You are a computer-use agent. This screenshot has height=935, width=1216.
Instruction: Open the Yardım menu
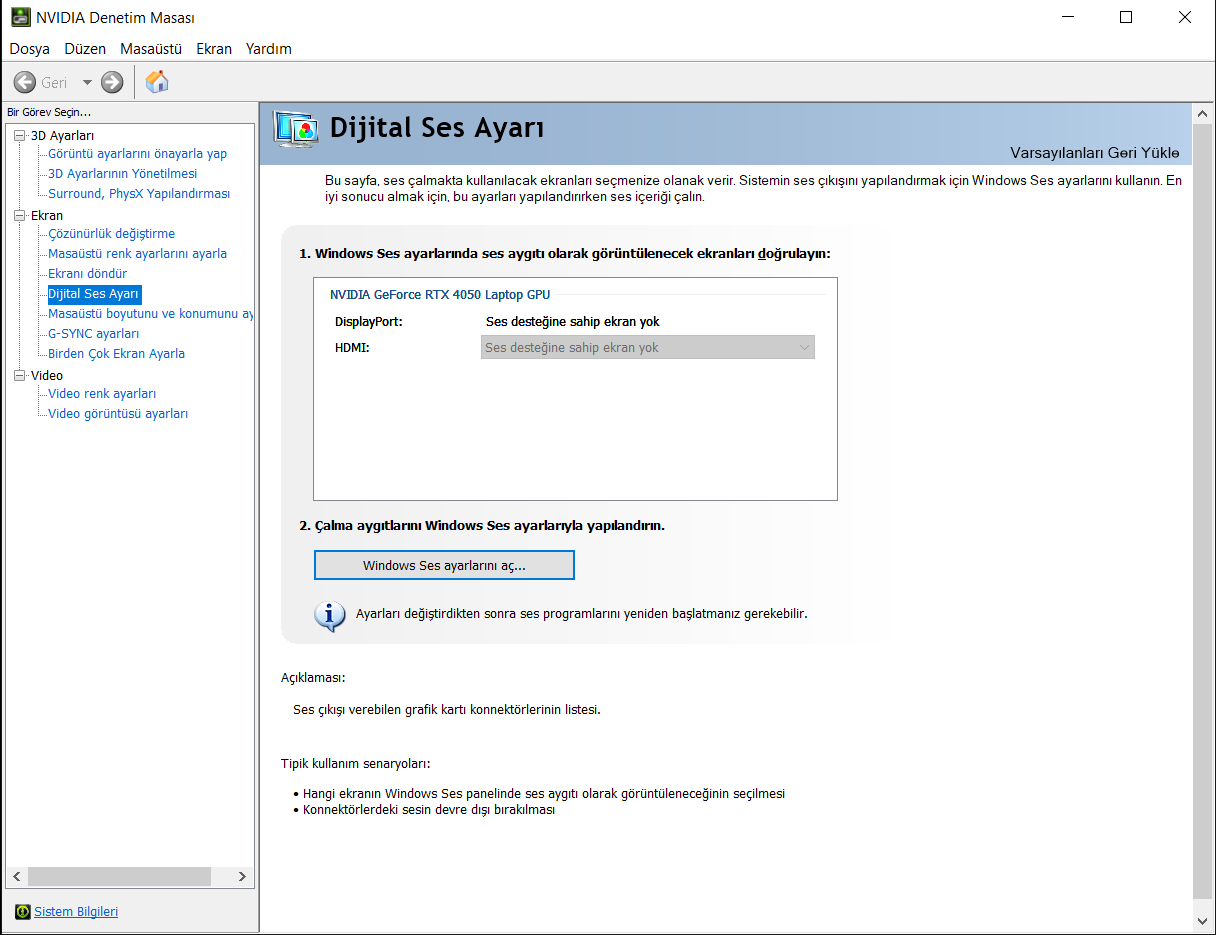click(x=269, y=48)
